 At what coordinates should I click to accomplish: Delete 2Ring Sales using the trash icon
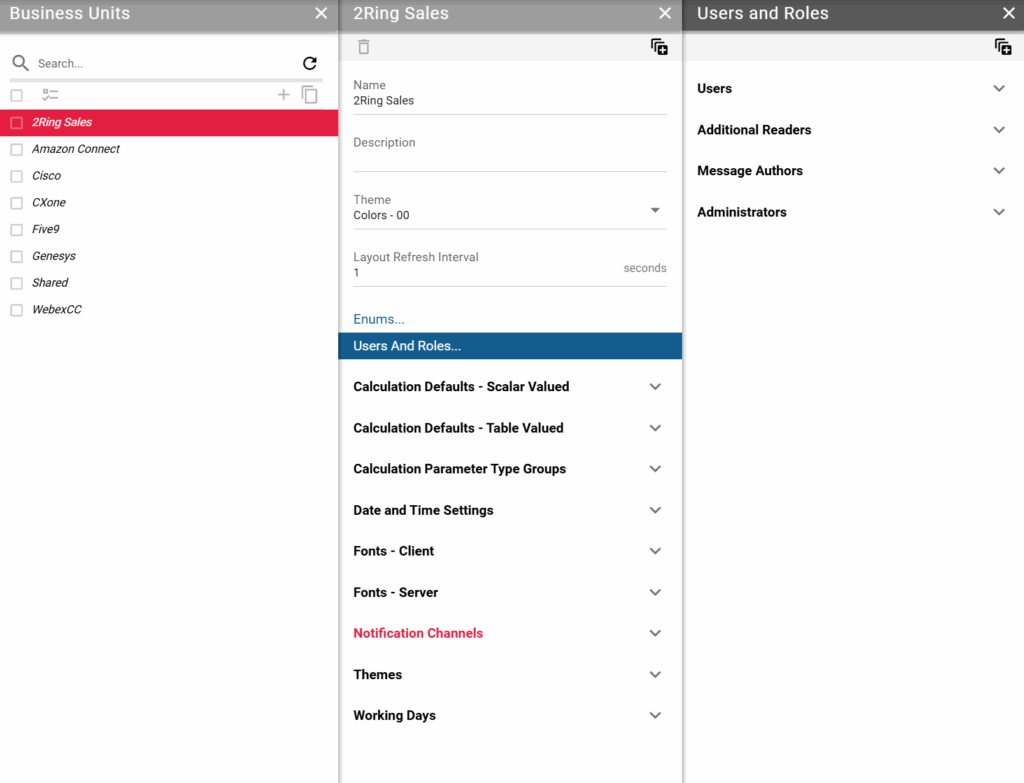click(x=363, y=46)
